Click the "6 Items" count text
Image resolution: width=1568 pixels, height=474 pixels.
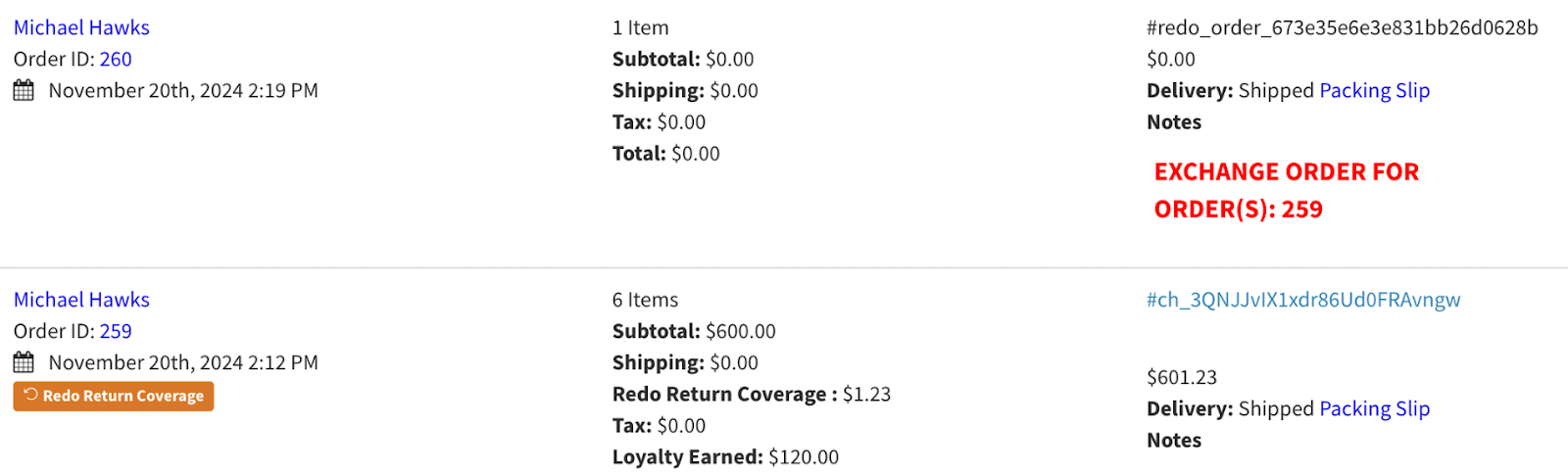pyautogui.click(x=645, y=301)
